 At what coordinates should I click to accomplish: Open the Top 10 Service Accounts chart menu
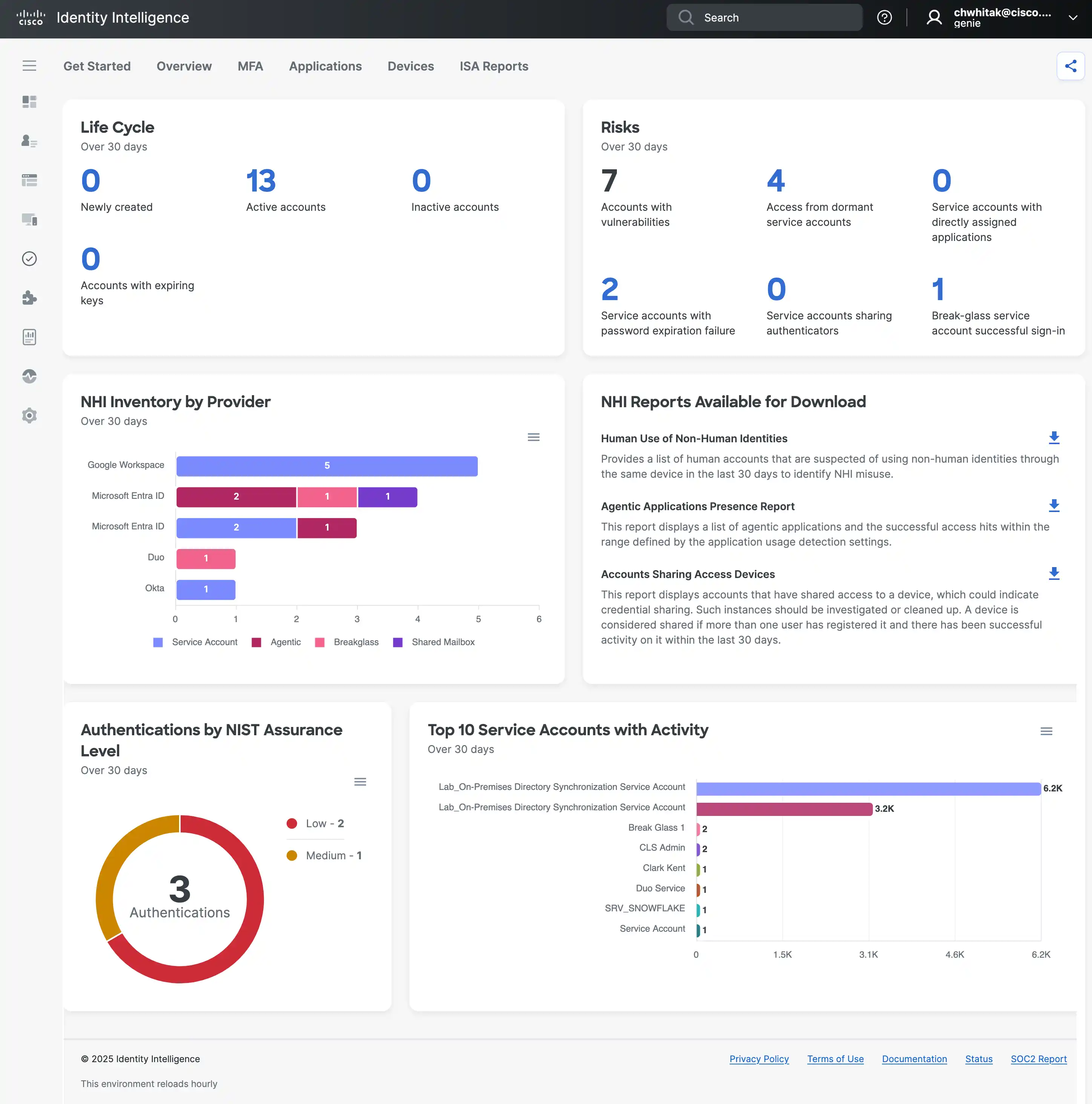point(1046,731)
